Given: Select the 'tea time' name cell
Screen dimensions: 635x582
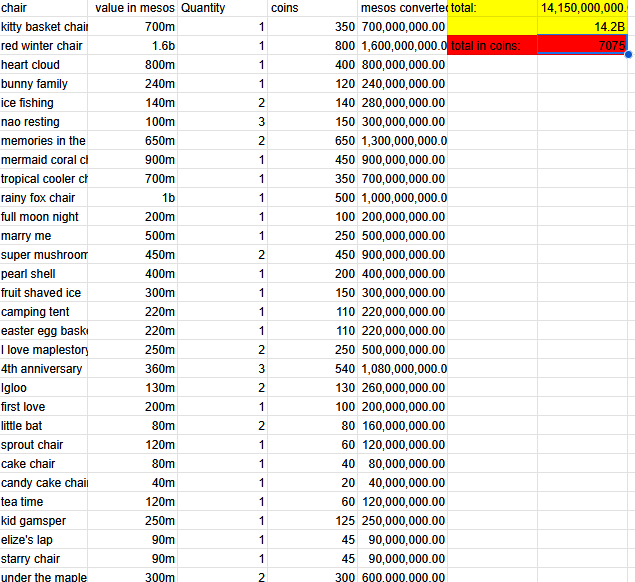Looking at the screenshot, I should click(44, 502).
